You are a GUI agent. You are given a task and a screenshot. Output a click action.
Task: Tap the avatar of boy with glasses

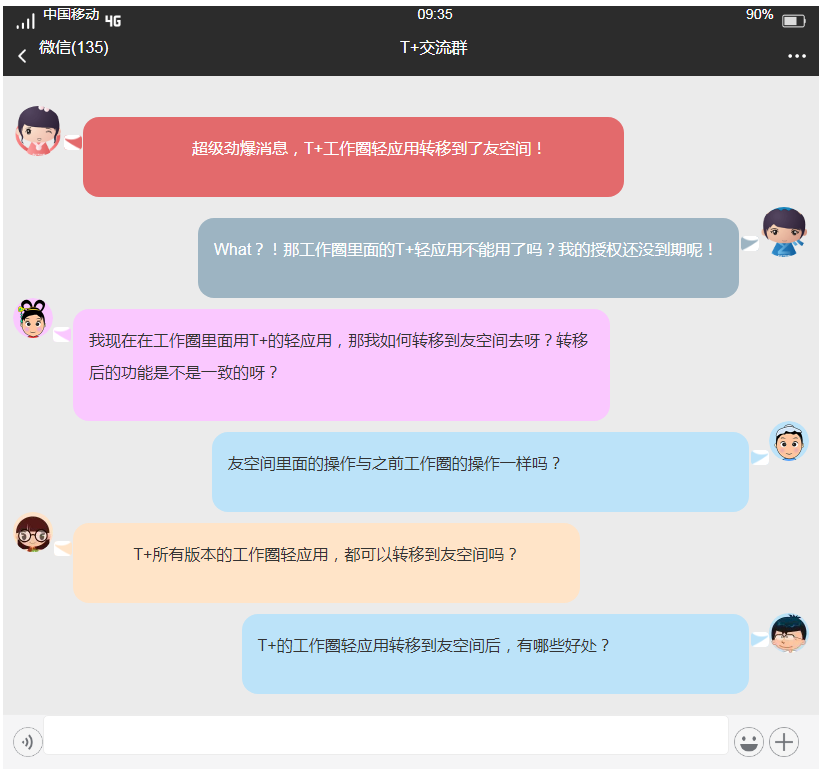[x=788, y=633]
